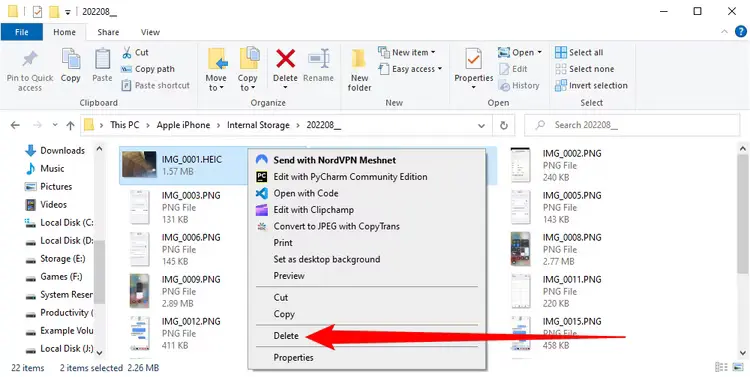This screenshot has height=377, width=750.
Task: Create a New folder from ribbon
Action: coord(360,71)
